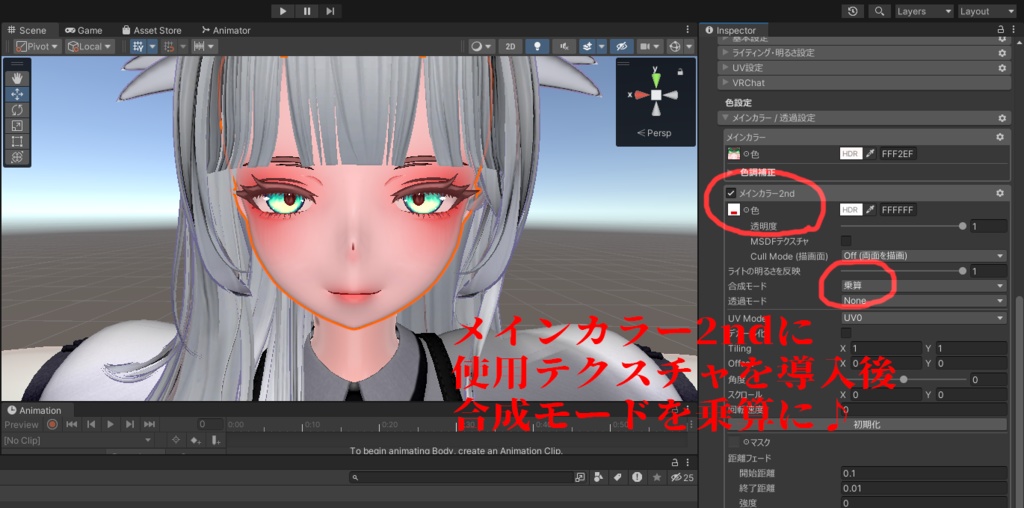Open ライティング・明るさ設定 gear menu
Screen dimensions: 1024x508
pyautogui.click(x=1002, y=53)
